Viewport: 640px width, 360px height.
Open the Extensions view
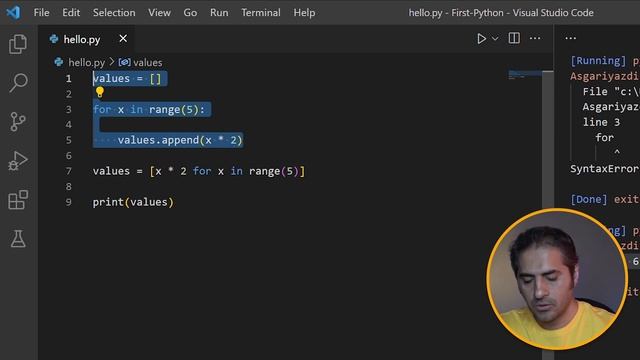click(18, 200)
